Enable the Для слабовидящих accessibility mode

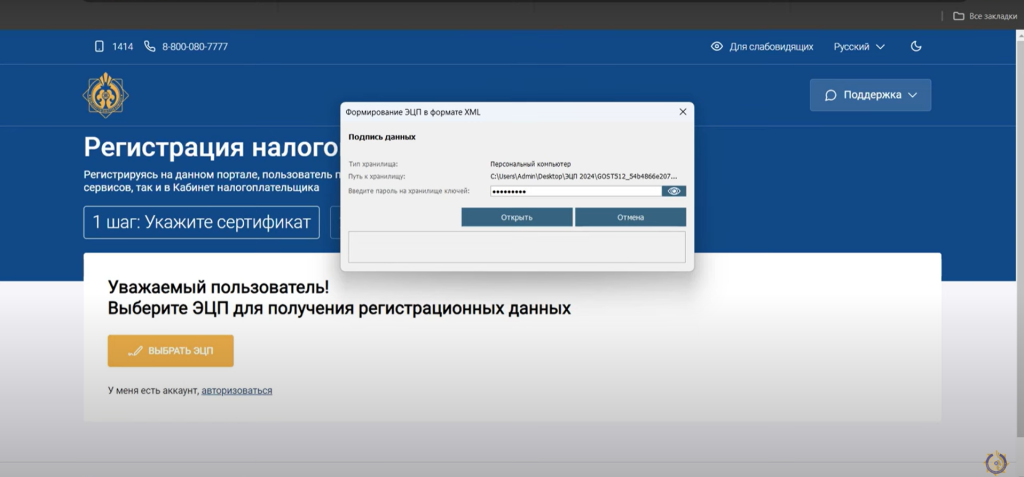762,47
